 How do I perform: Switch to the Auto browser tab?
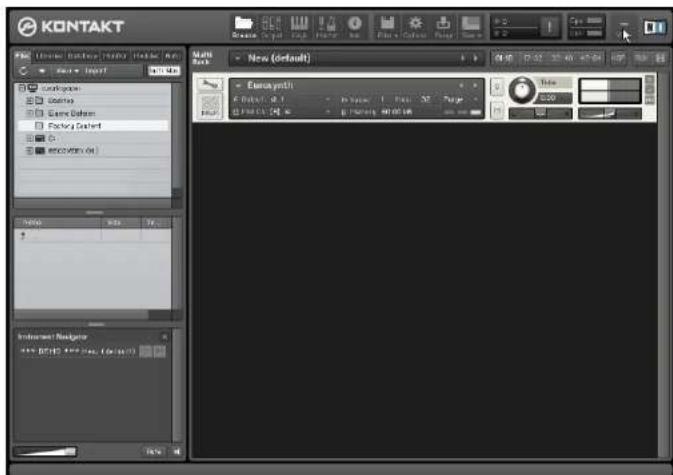(173, 56)
